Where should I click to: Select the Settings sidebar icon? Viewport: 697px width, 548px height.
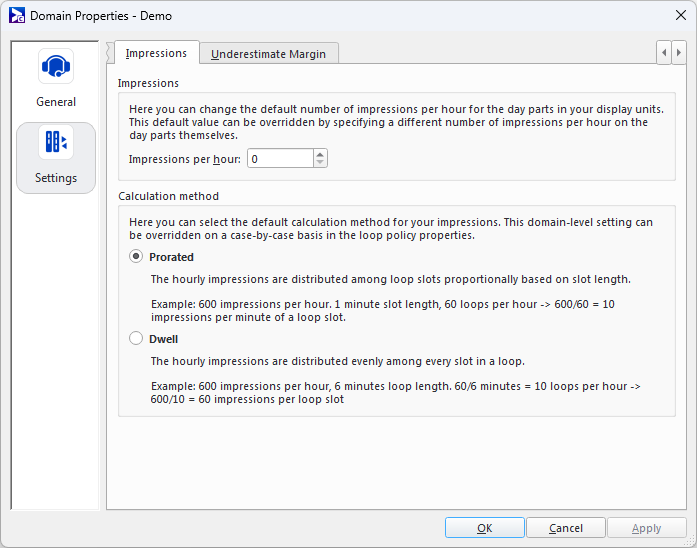point(56,143)
